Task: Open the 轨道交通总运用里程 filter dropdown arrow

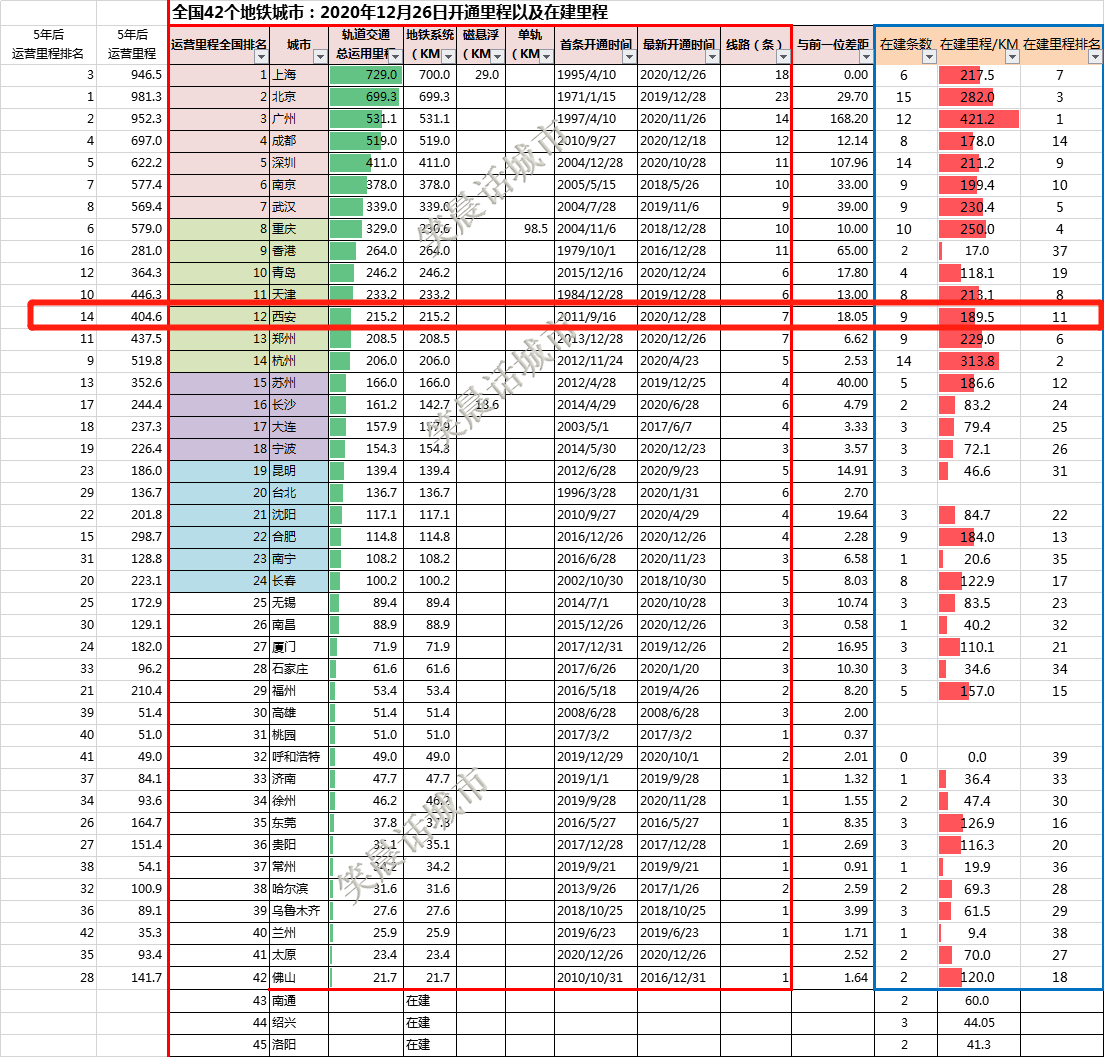Action: 395,56
